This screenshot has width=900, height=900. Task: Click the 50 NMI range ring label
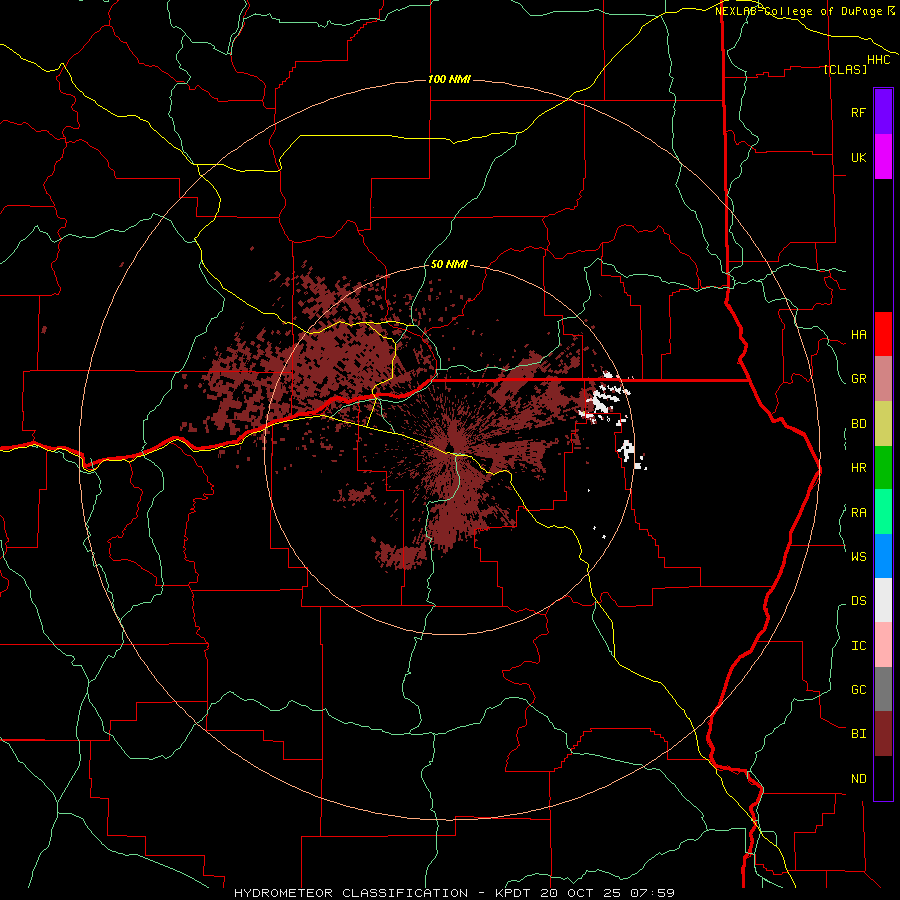point(449,264)
